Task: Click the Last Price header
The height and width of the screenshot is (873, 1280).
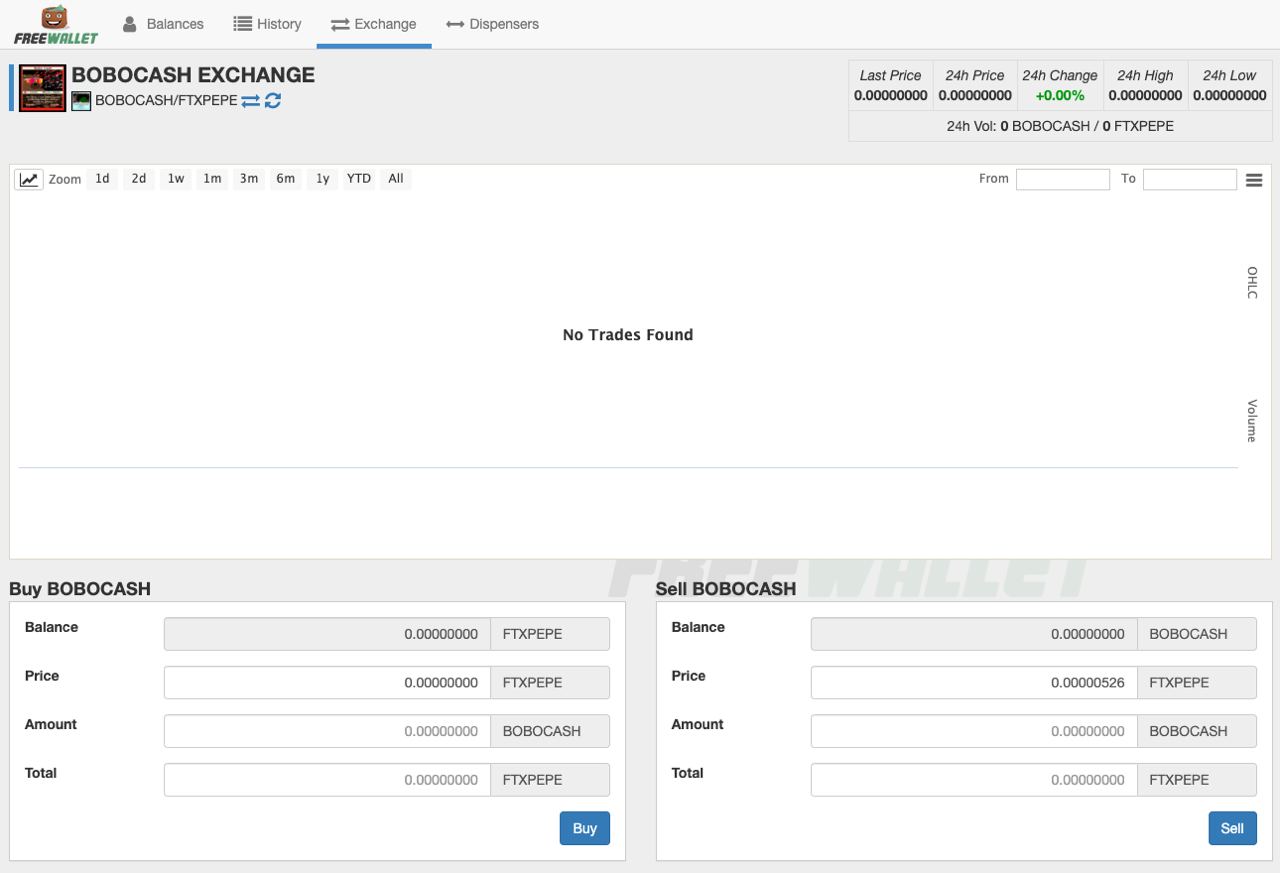Action: (x=890, y=76)
